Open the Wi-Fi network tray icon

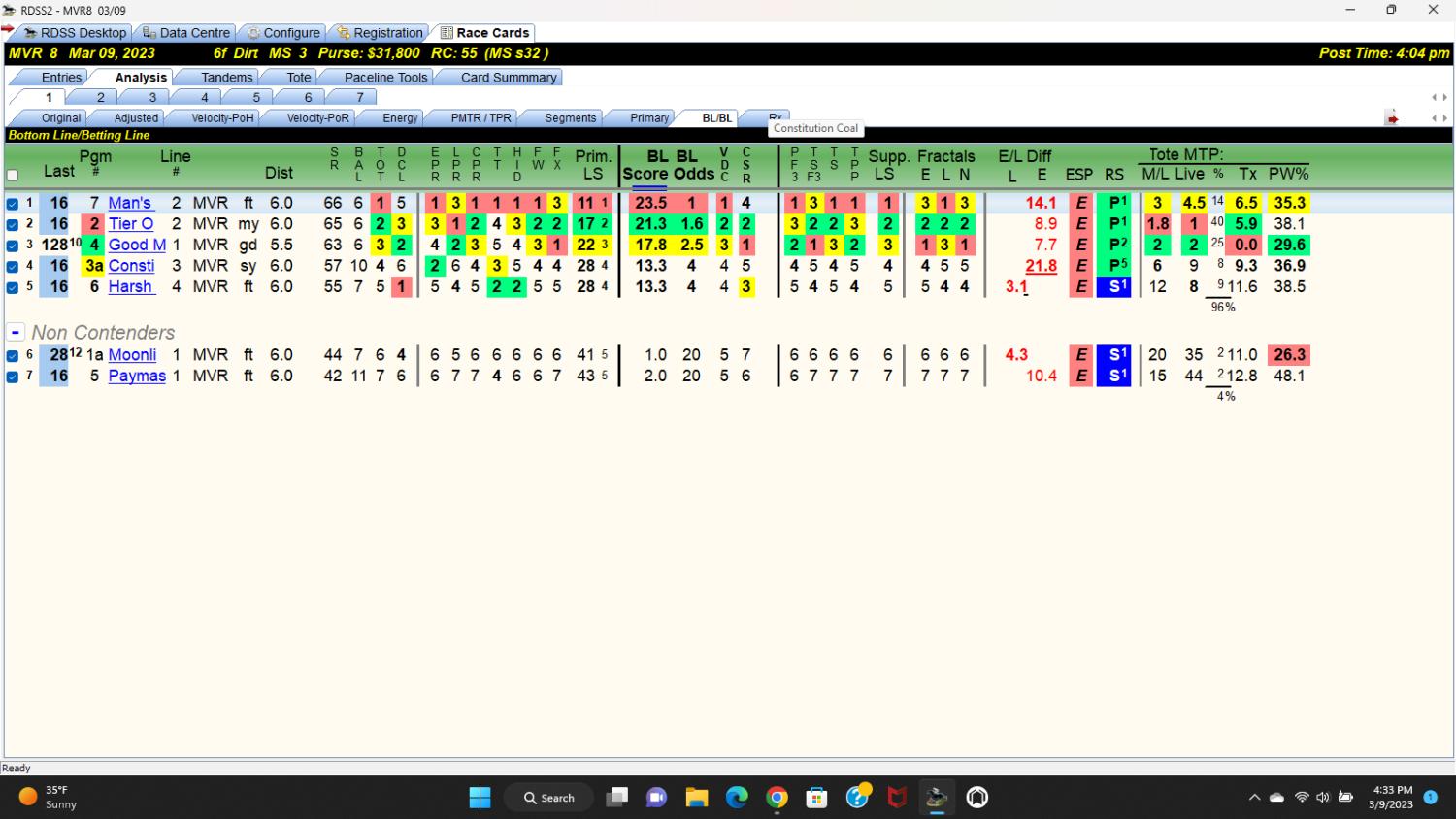(1302, 798)
